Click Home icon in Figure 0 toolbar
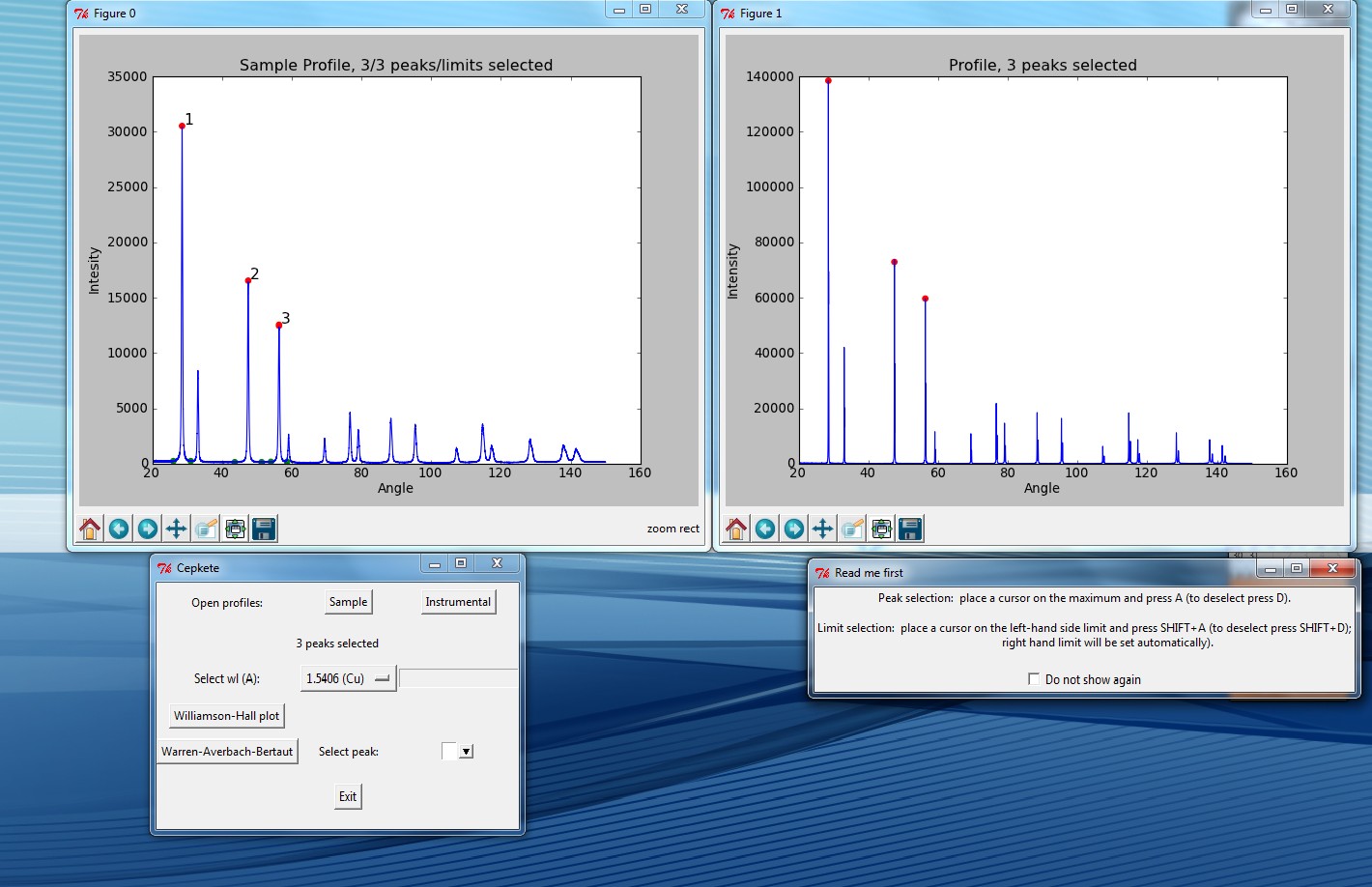 [x=90, y=529]
